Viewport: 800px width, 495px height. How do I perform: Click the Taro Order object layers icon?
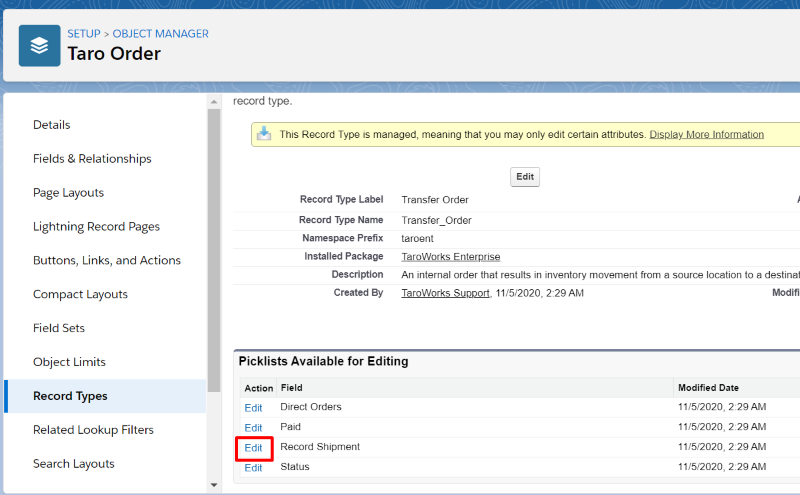(39, 45)
